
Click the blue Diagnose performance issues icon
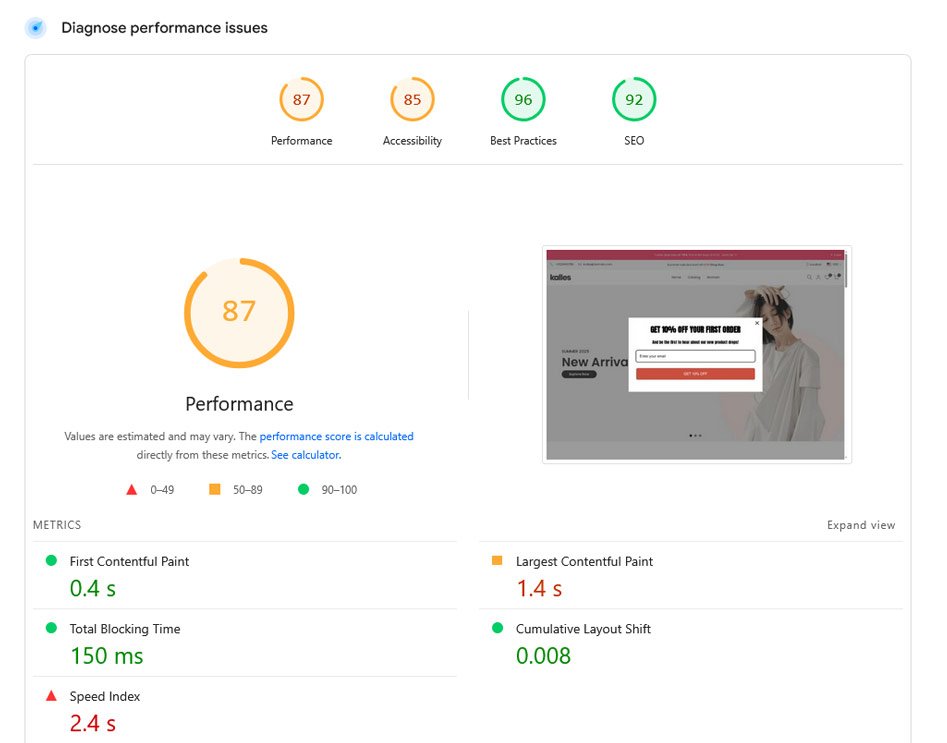[36, 28]
